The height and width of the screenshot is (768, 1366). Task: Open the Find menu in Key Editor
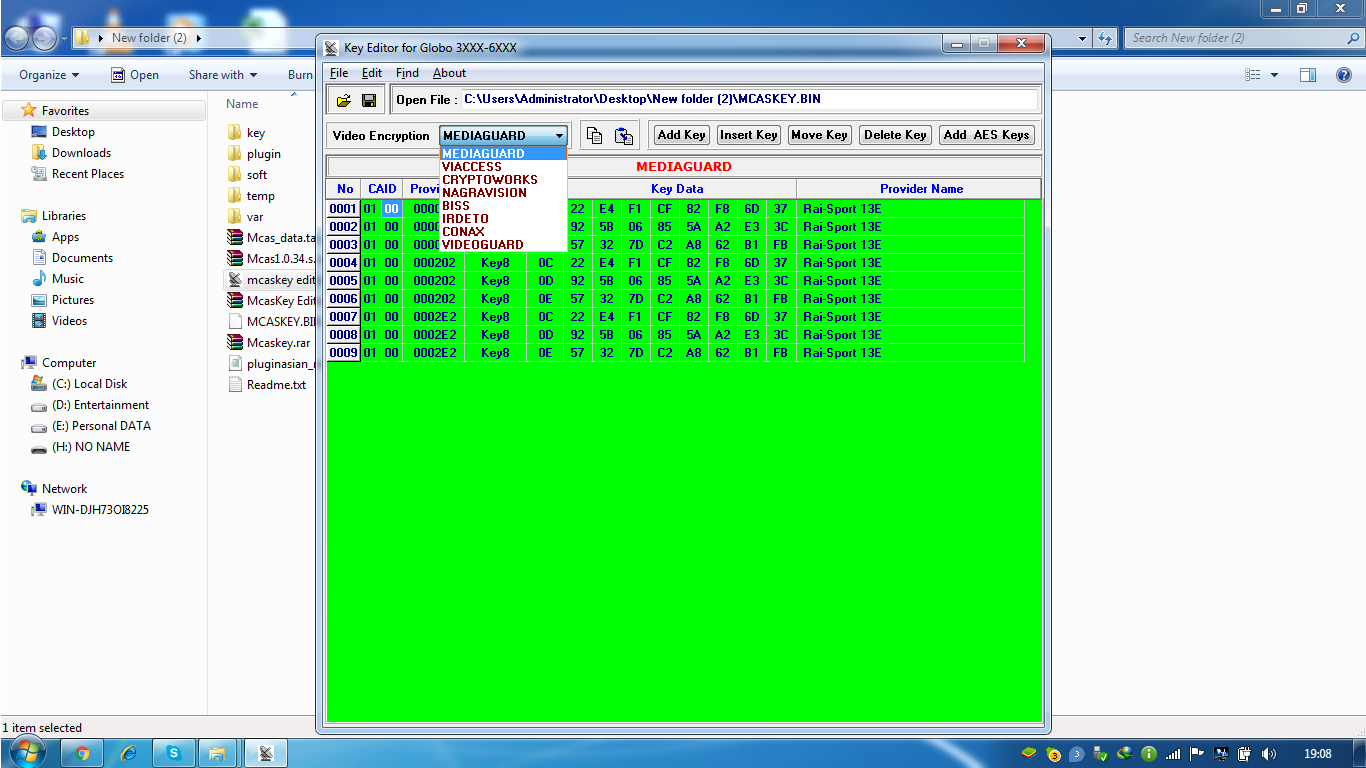pos(407,73)
